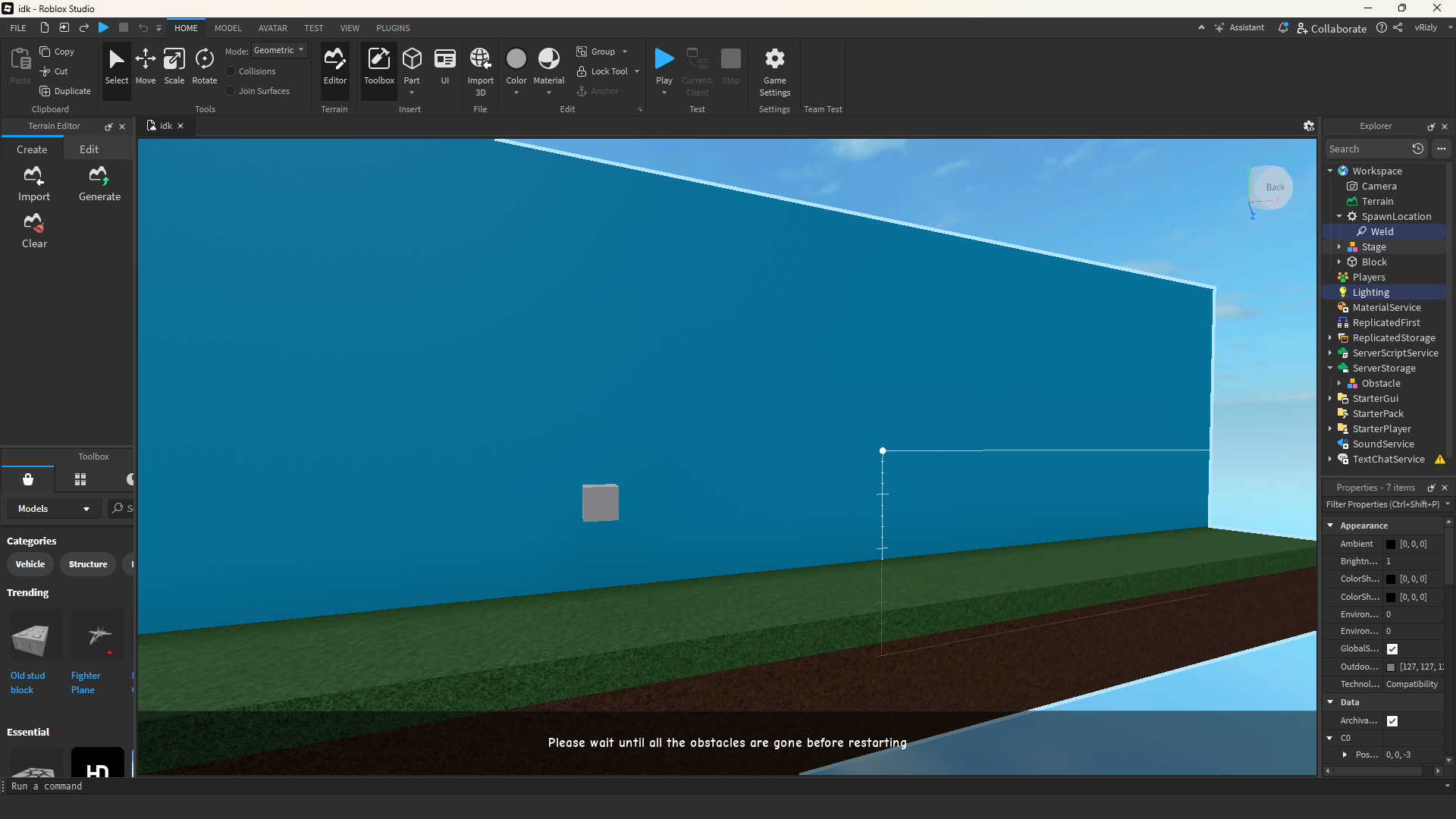Screen dimensions: 1456x819
Task: Click the Ambient color swatch
Action: pos(1391,544)
